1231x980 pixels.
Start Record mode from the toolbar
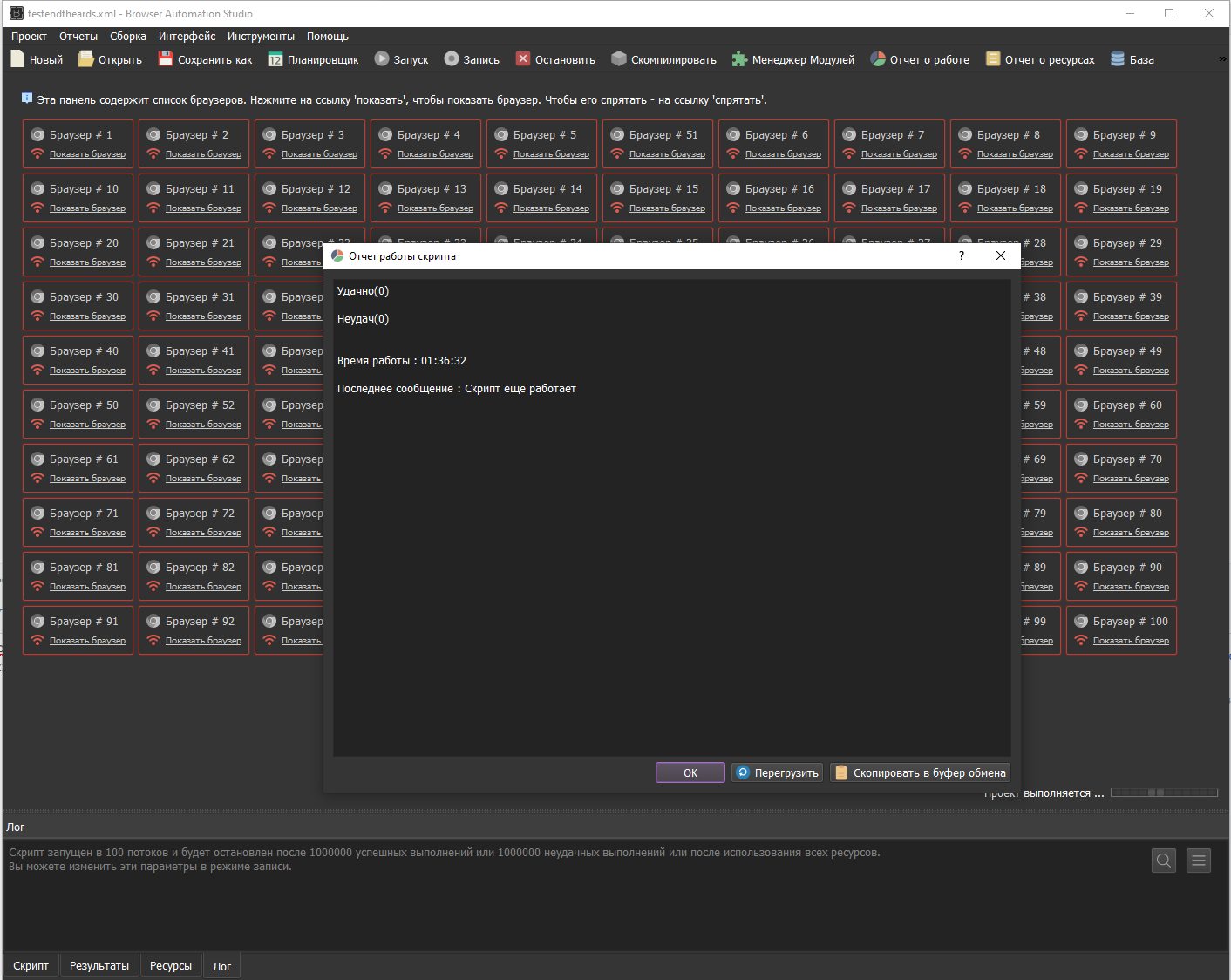click(x=452, y=59)
